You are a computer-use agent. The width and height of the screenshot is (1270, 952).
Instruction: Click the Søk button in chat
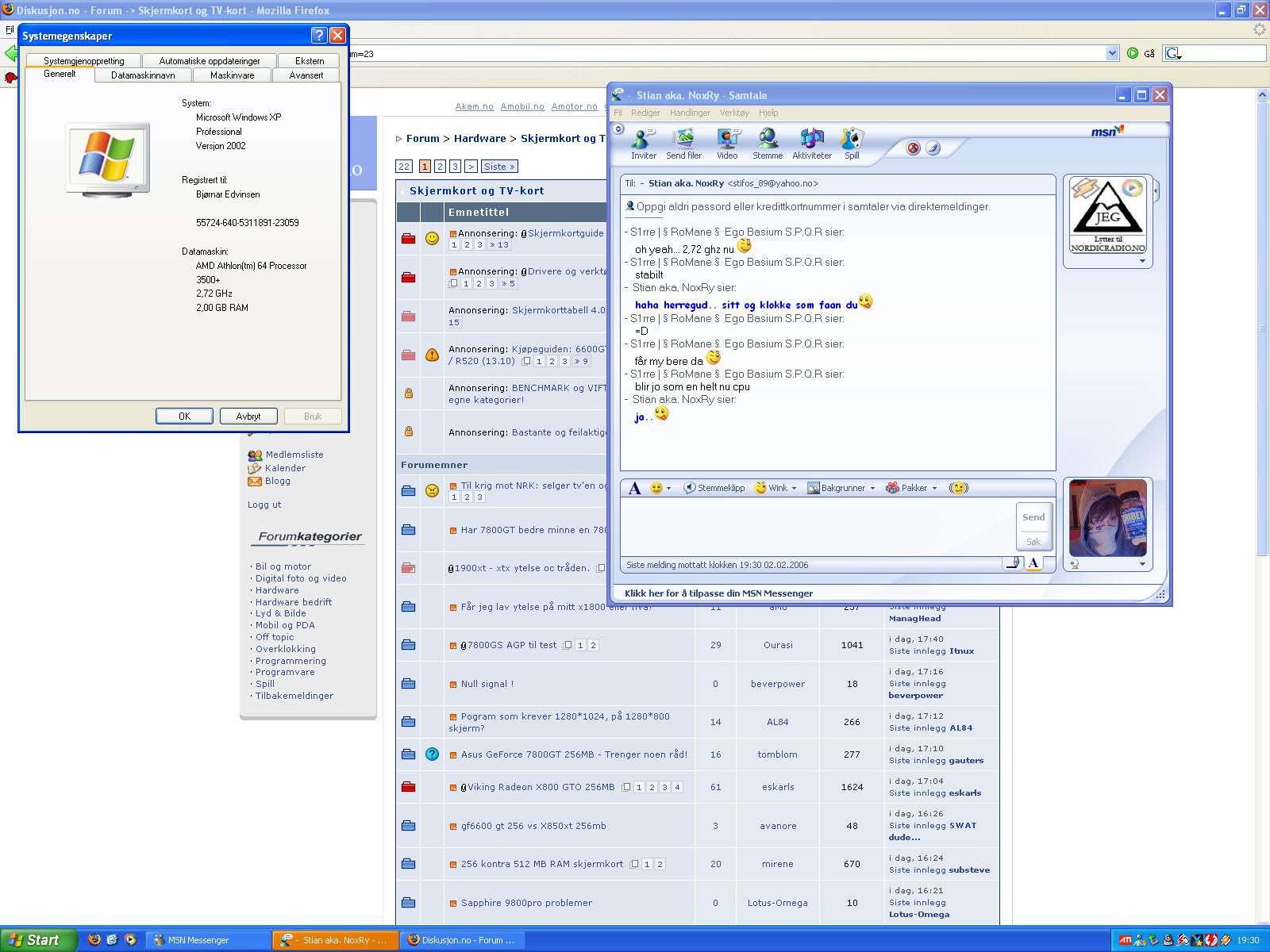[1033, 542]
